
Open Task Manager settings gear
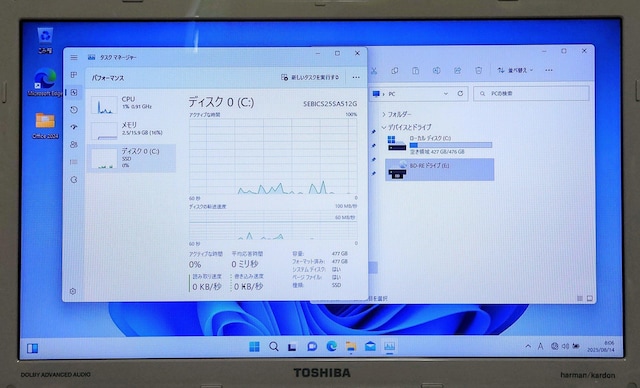[x=73, y=291]
